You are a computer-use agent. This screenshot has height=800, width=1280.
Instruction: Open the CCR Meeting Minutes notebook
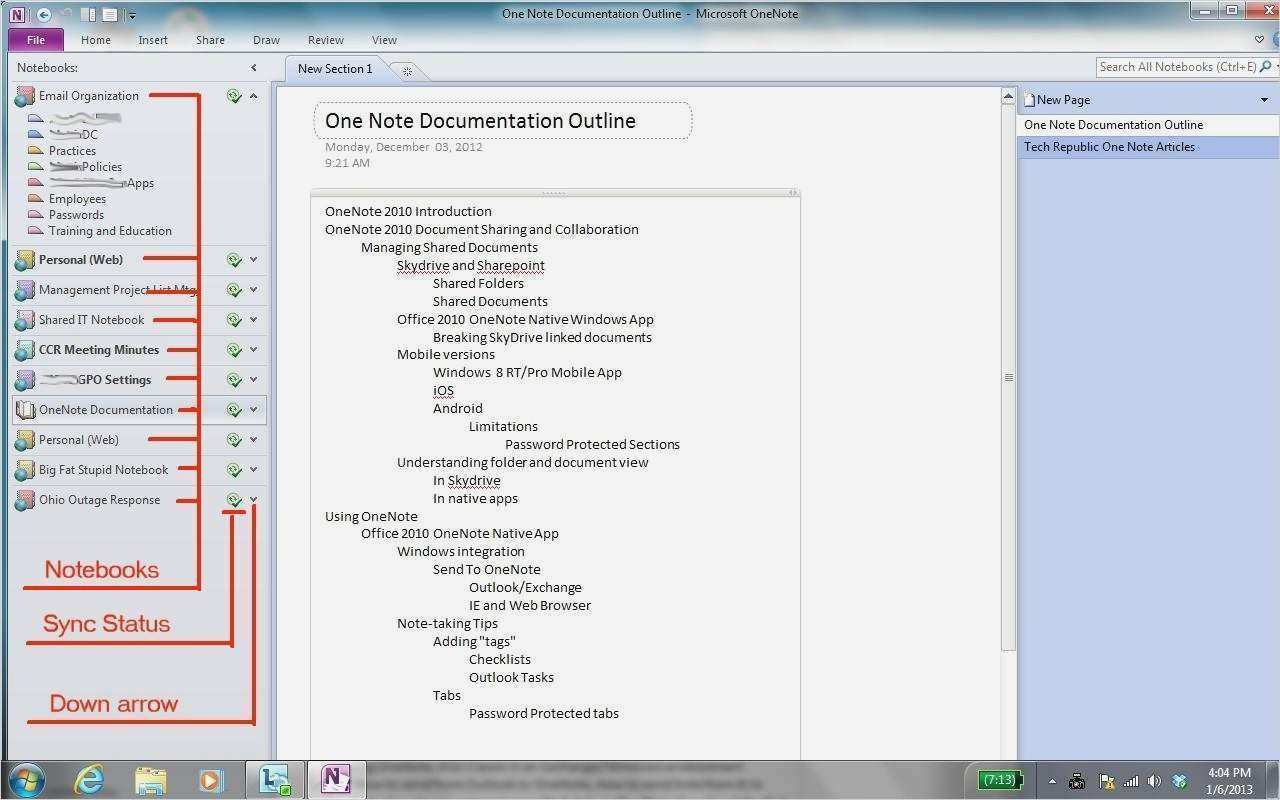(99, 350)
